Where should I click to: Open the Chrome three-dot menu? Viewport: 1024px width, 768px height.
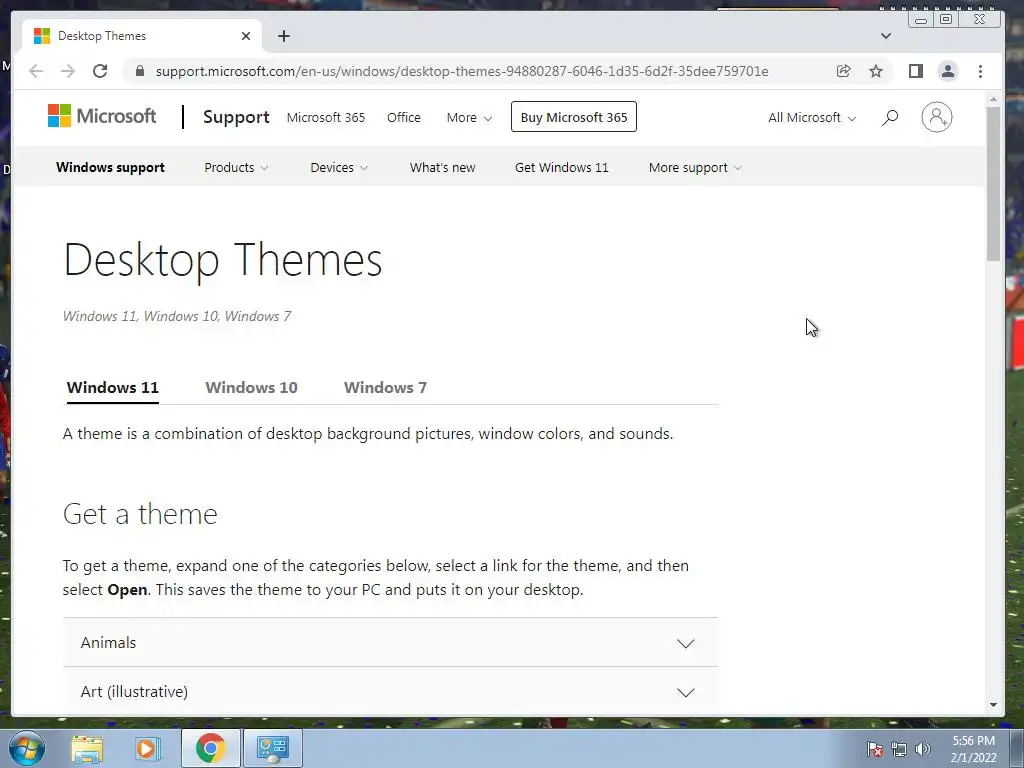(980, 71)
